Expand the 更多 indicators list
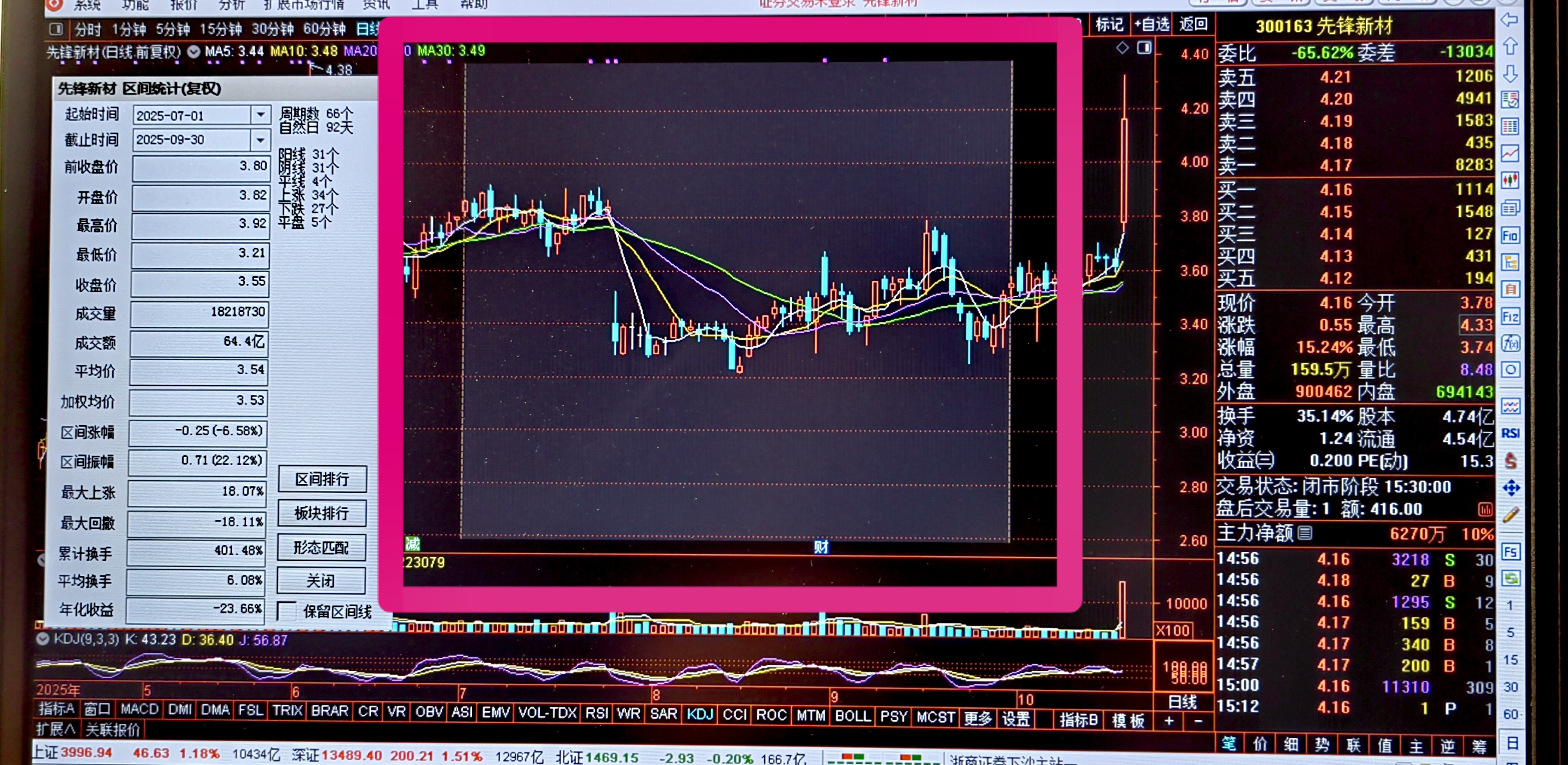1568x765 pixels. tap(978, 719)
